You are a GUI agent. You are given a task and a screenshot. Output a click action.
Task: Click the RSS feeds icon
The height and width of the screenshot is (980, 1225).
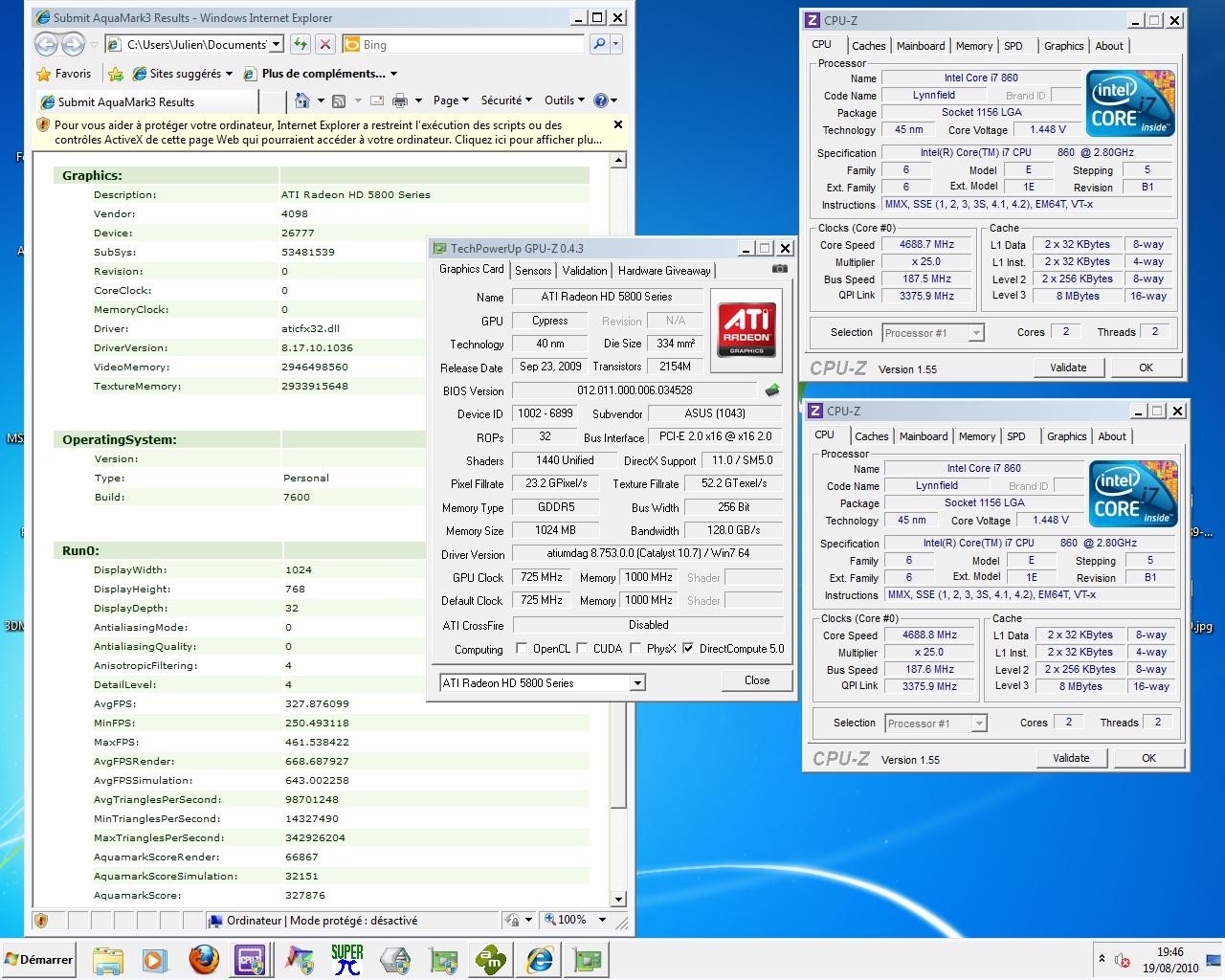click(x=339, y=100)
